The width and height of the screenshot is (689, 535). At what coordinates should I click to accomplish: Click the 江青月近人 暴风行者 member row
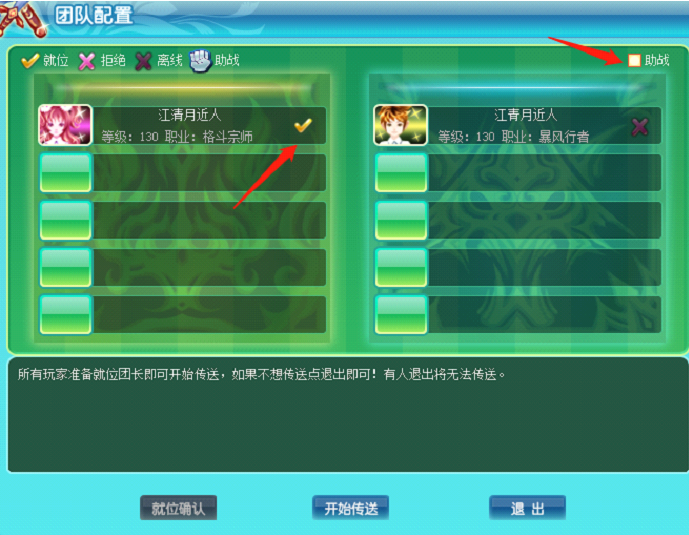(x=517, y=125)
